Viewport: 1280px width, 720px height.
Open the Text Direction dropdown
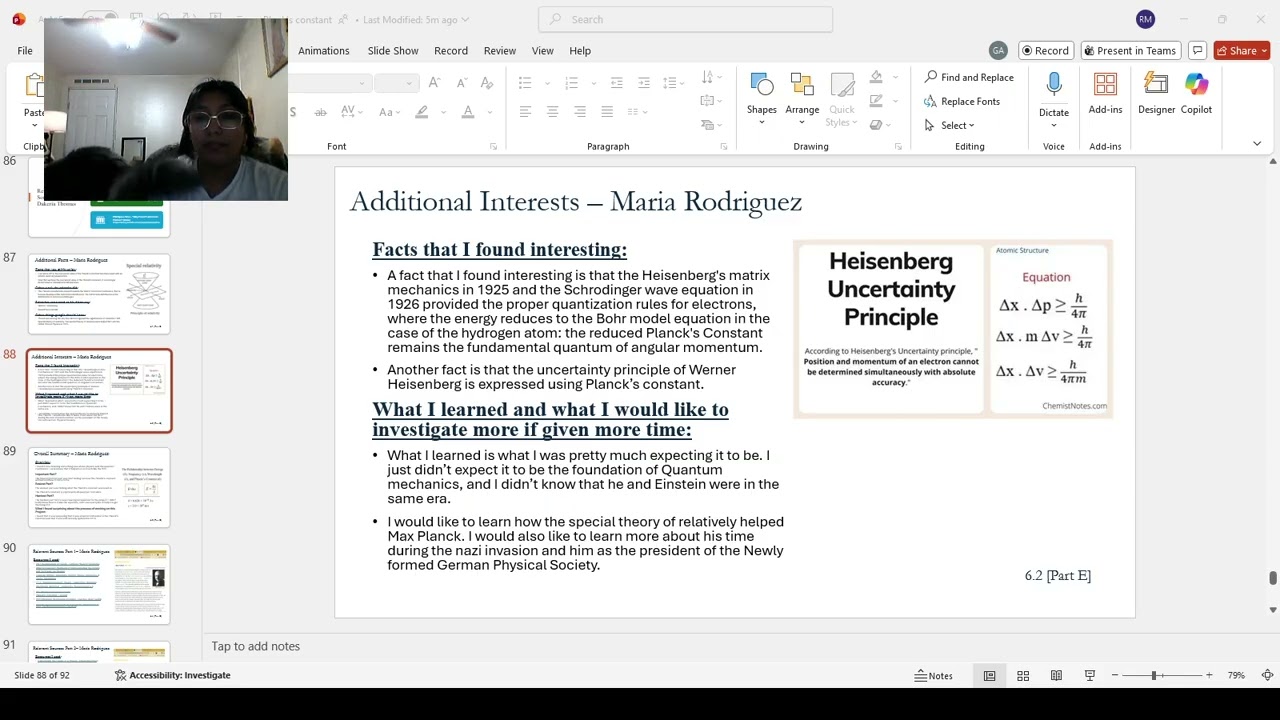coord(711,77)
